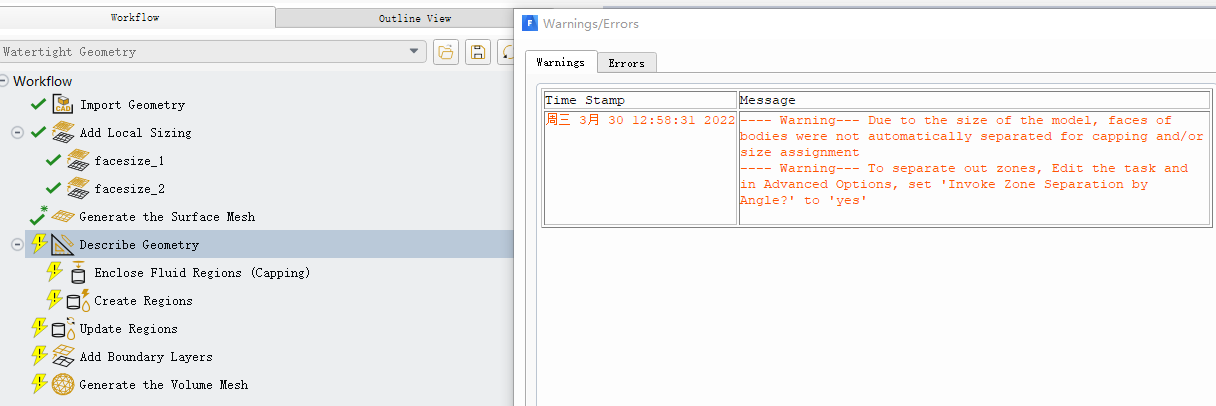Click the Enclose Fluid Regions capping icon

pyautogui.click(x=79, y=272)
